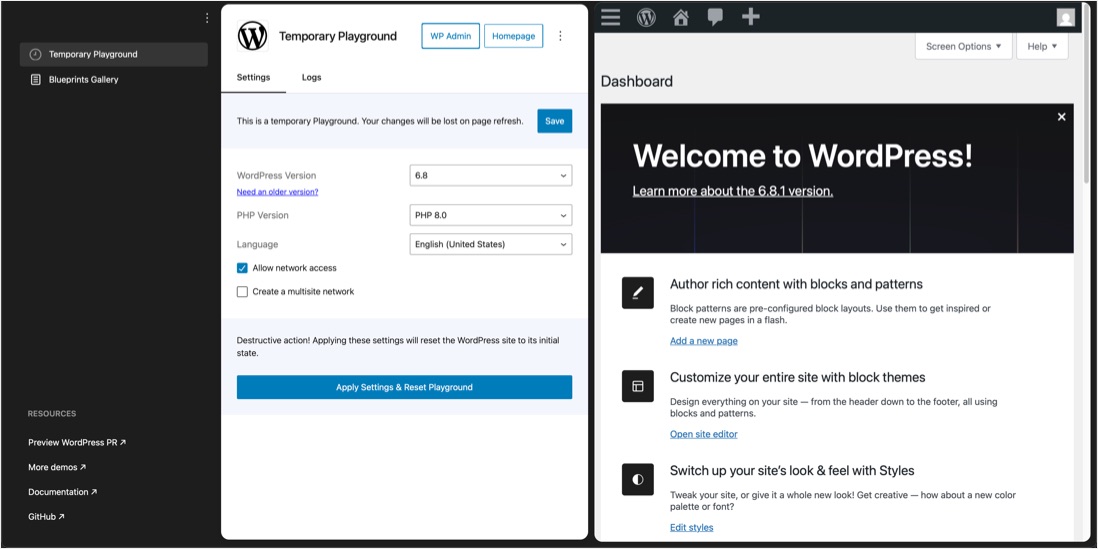Open the GitHub resource link
This screenshot has width=1098, height=549.
point(46,517)
